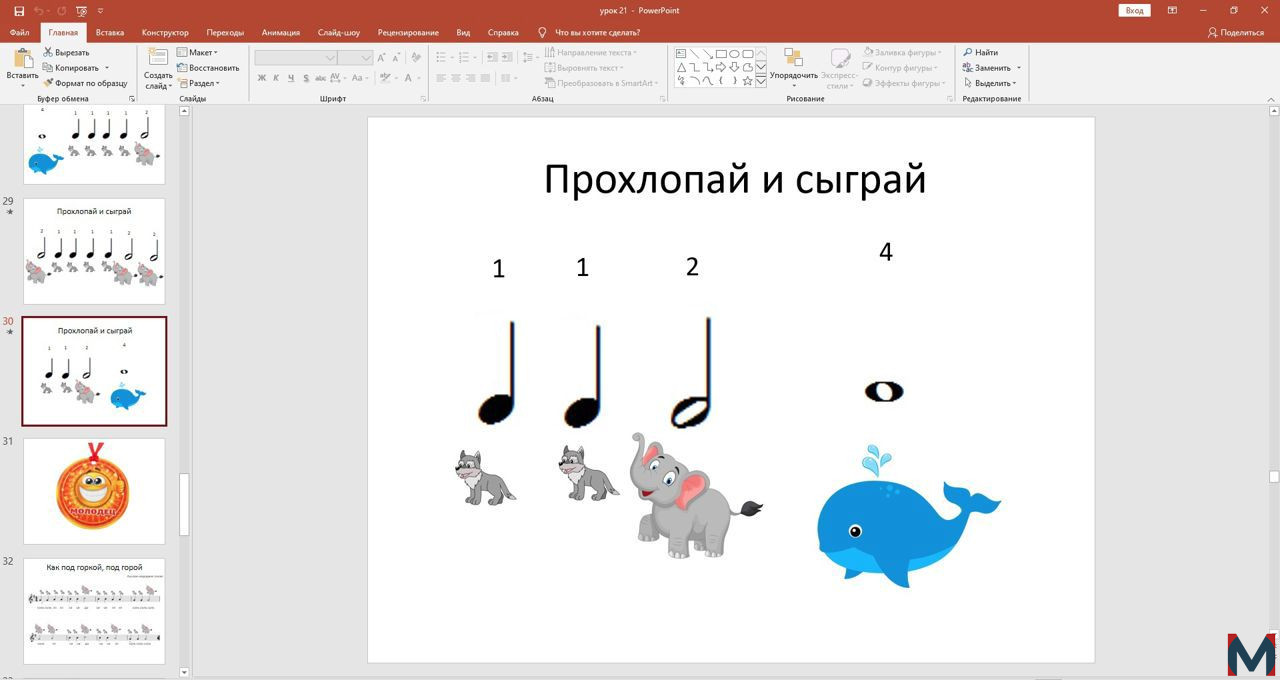Toggle align text left

click(x=441, y=78)
